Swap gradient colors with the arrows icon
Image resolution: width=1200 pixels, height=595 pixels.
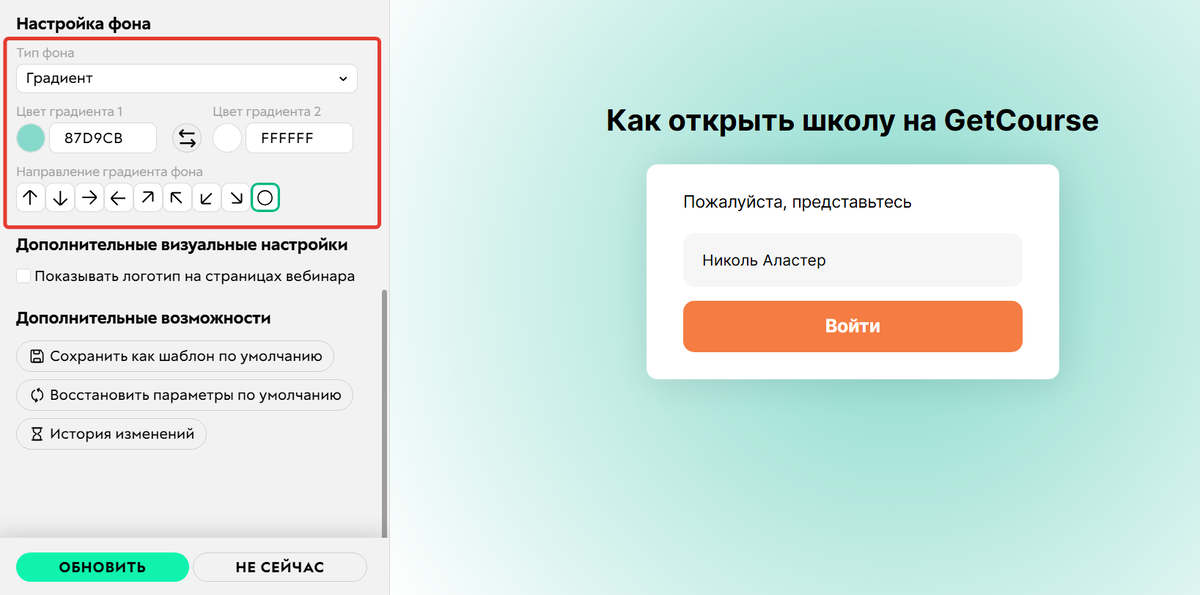pos(187,138)
